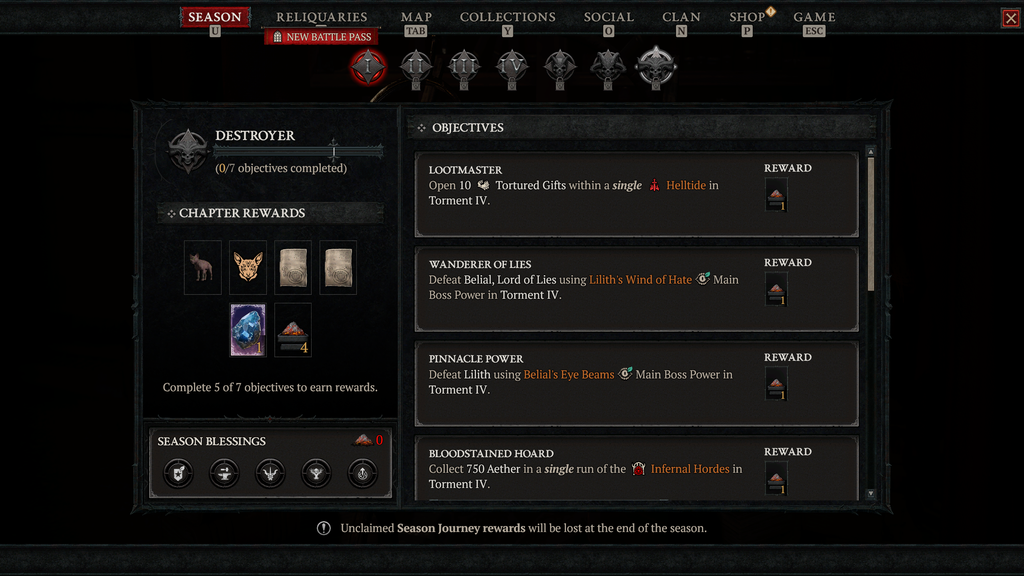1024x576 pixels.
Task: Open the Collections tab
Action: 507,17
